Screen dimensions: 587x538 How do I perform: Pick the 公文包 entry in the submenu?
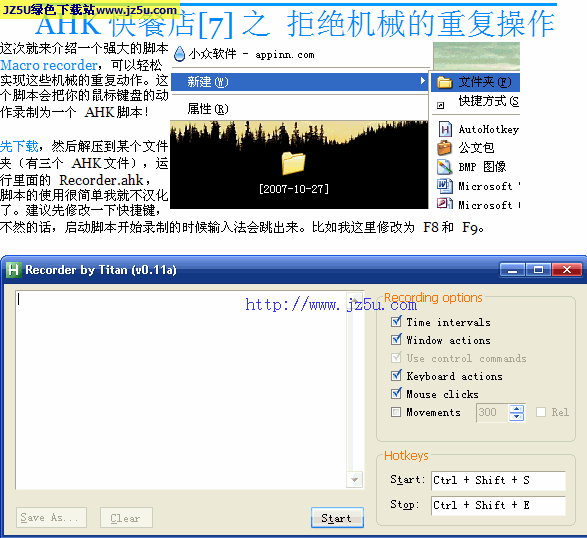tap(475, 148)
